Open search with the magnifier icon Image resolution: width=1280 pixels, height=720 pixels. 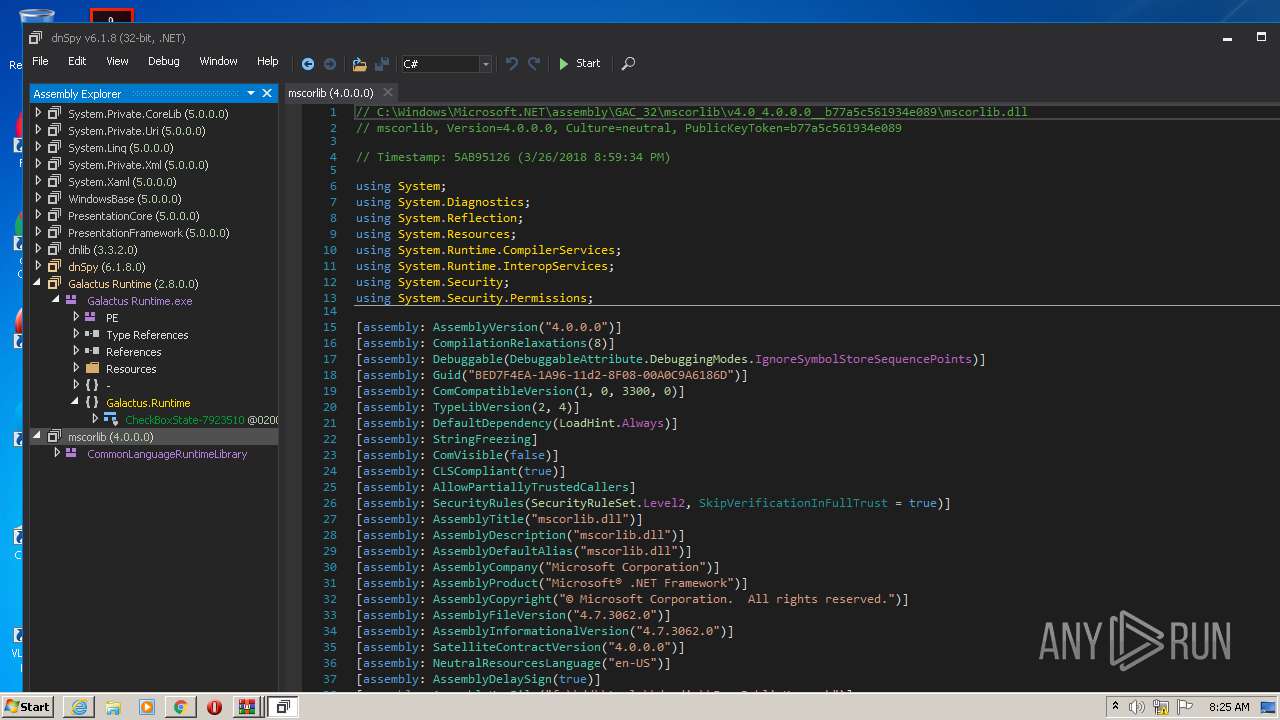(628, 63)
